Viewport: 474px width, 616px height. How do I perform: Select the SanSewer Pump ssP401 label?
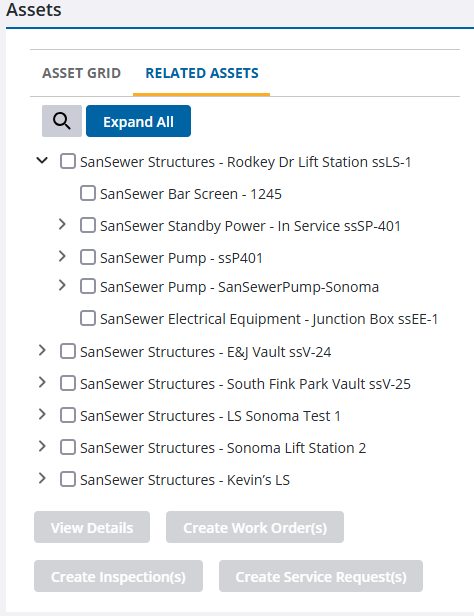tap(181, 258)
